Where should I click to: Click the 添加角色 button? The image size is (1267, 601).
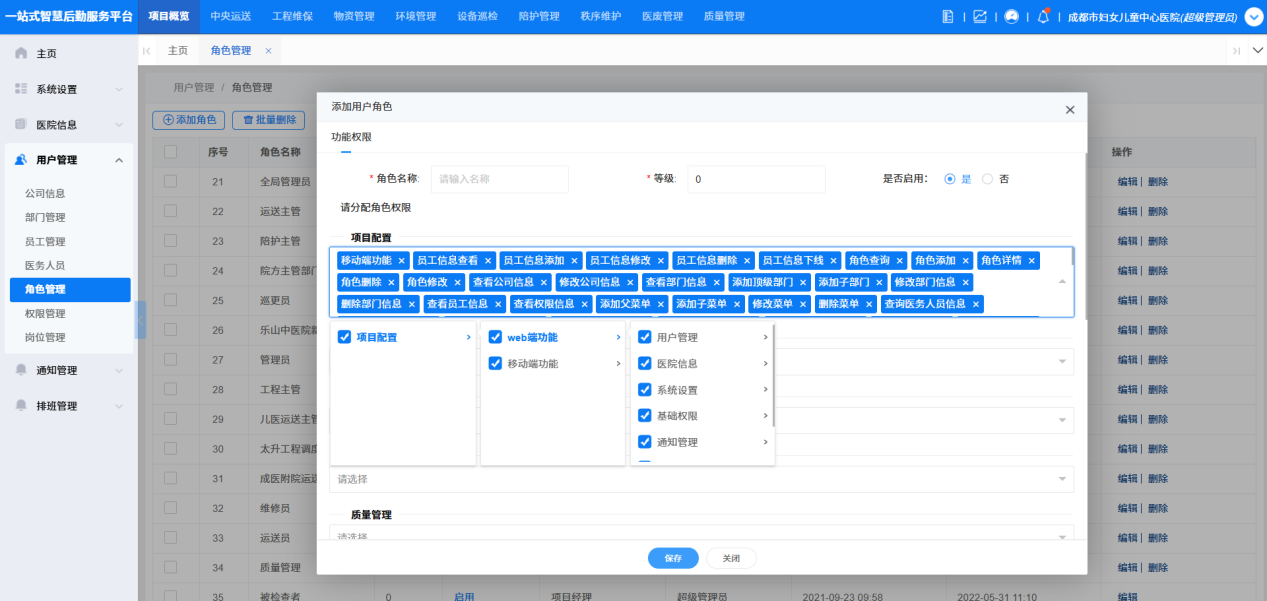(189, 120)
